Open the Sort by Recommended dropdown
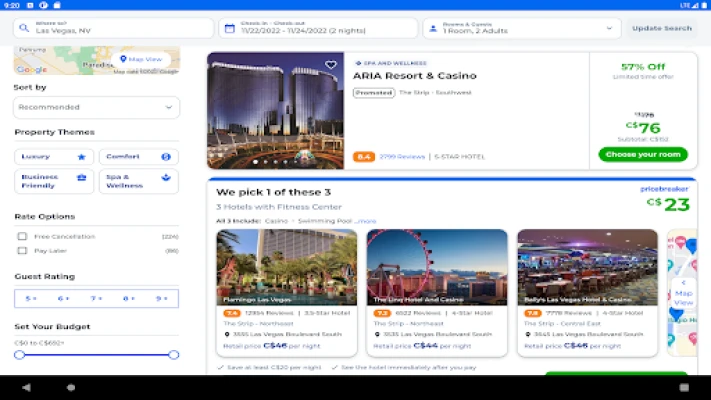Screen dimensions: 711x400 [96, 107]
